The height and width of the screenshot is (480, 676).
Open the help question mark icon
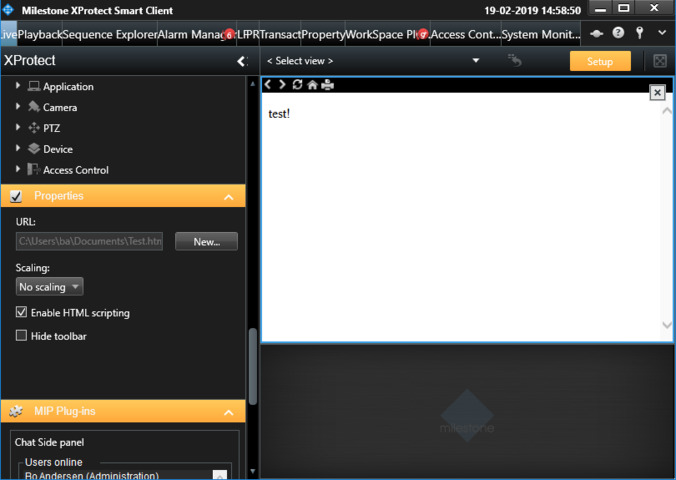pyautogui.click(x=618, y=33)
